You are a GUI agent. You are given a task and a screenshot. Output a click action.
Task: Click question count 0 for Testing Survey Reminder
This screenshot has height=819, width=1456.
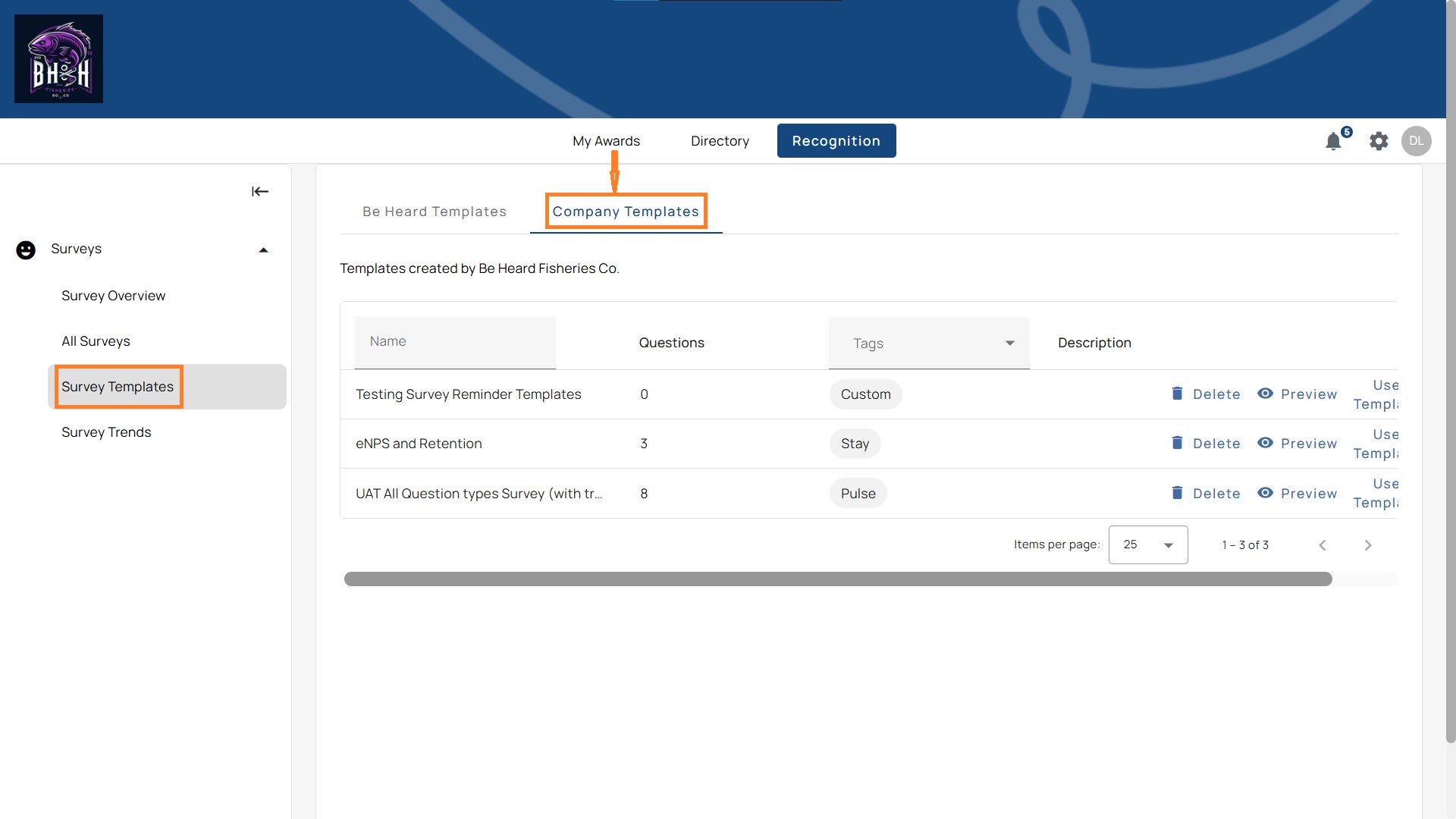[x=644, y=394]
